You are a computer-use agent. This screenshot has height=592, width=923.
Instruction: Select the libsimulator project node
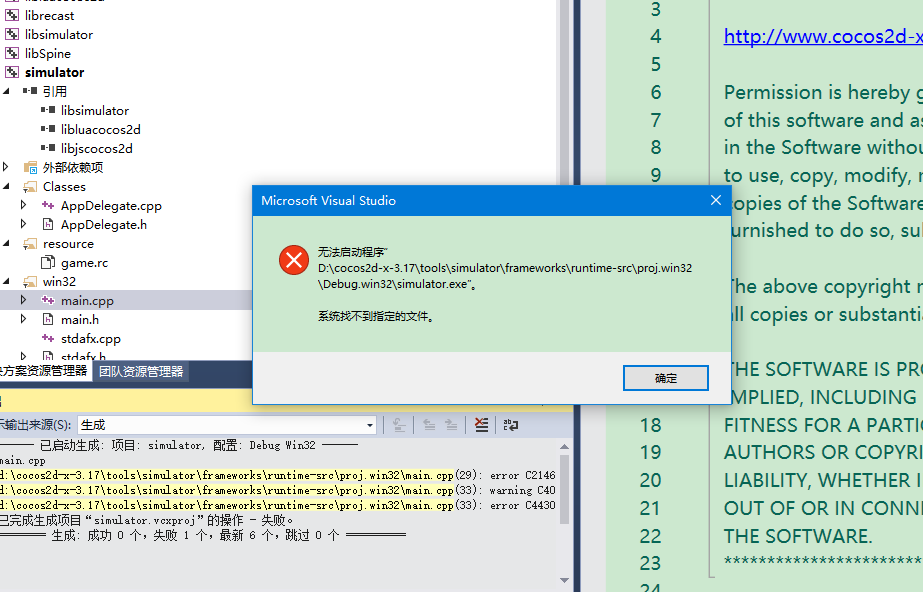(x=59, y=35)
